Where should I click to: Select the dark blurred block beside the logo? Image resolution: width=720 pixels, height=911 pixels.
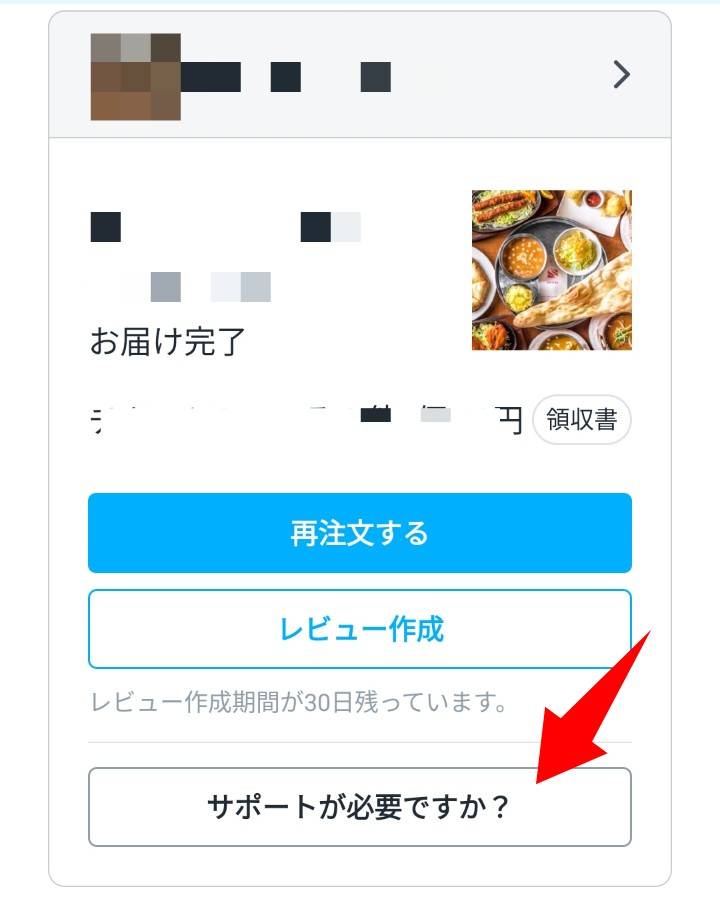click(210, 77)
